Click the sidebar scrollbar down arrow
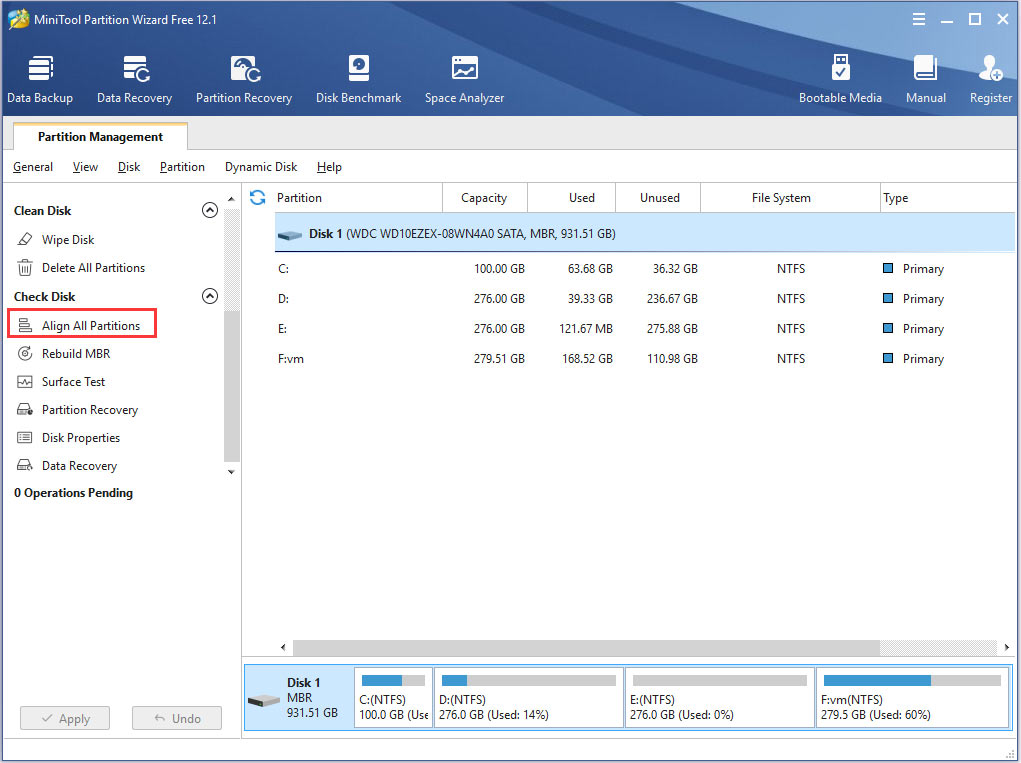The height and width of the screenshot is (763, 1021). (x=231, y=472)
